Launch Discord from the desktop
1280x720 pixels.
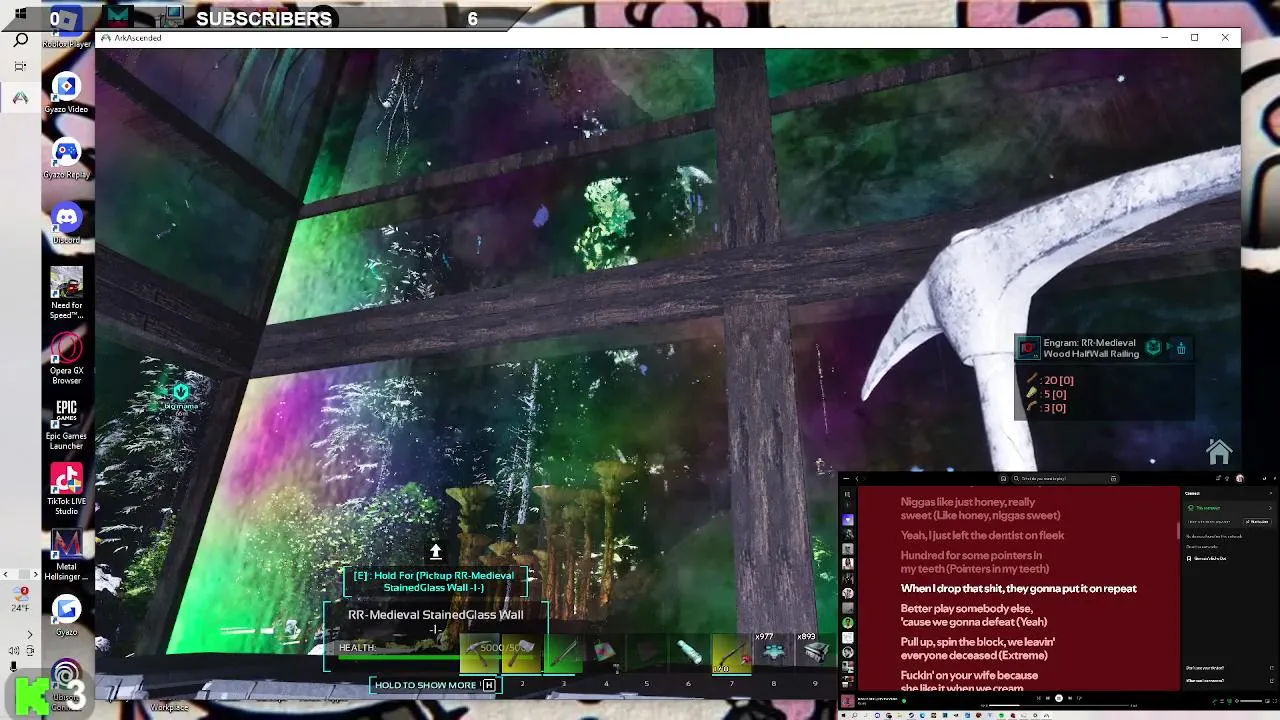pyautogui.click(x=66, y=224)
